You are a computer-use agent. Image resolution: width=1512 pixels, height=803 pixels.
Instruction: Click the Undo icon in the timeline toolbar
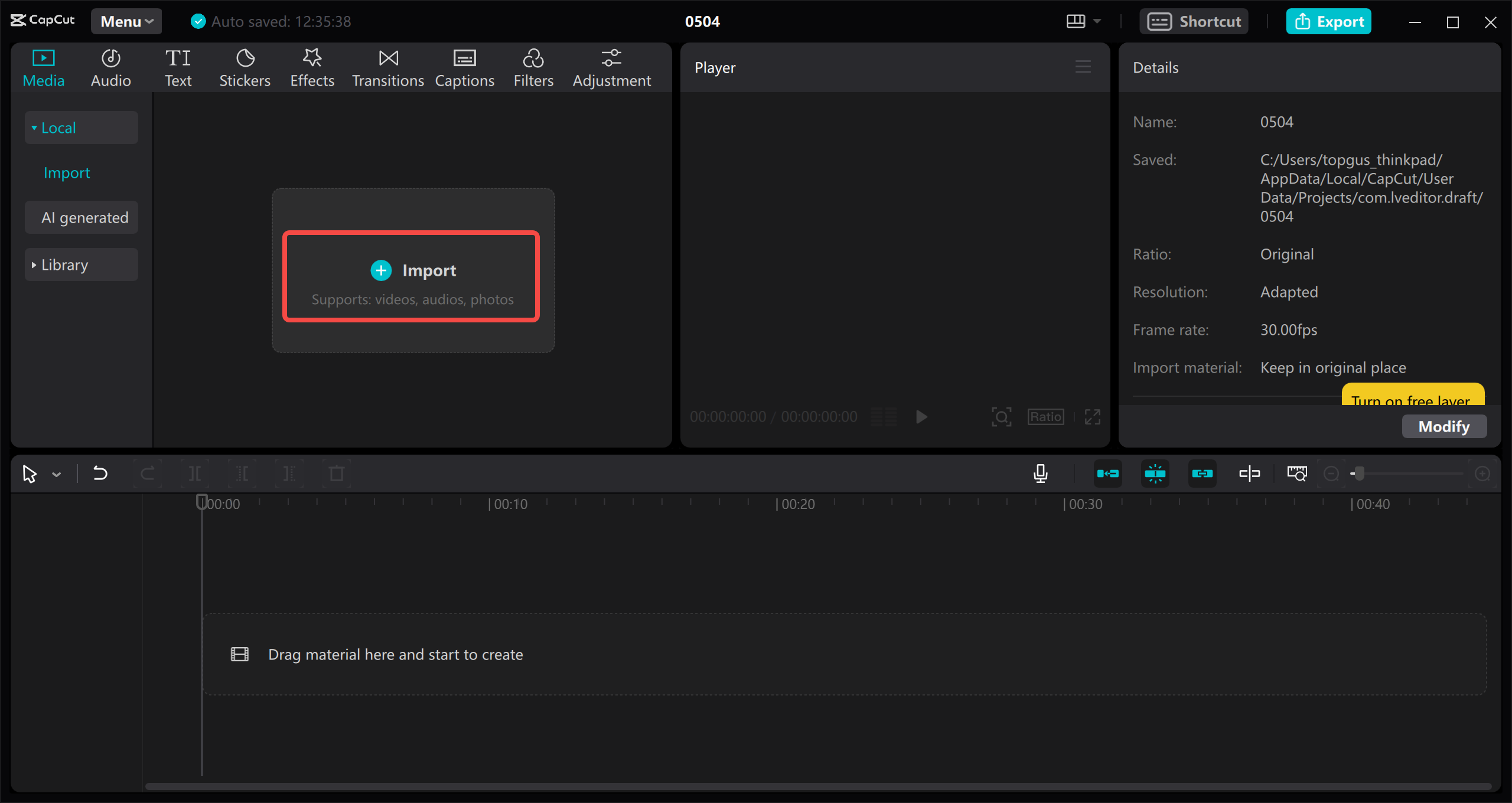(x=100, y=473)
